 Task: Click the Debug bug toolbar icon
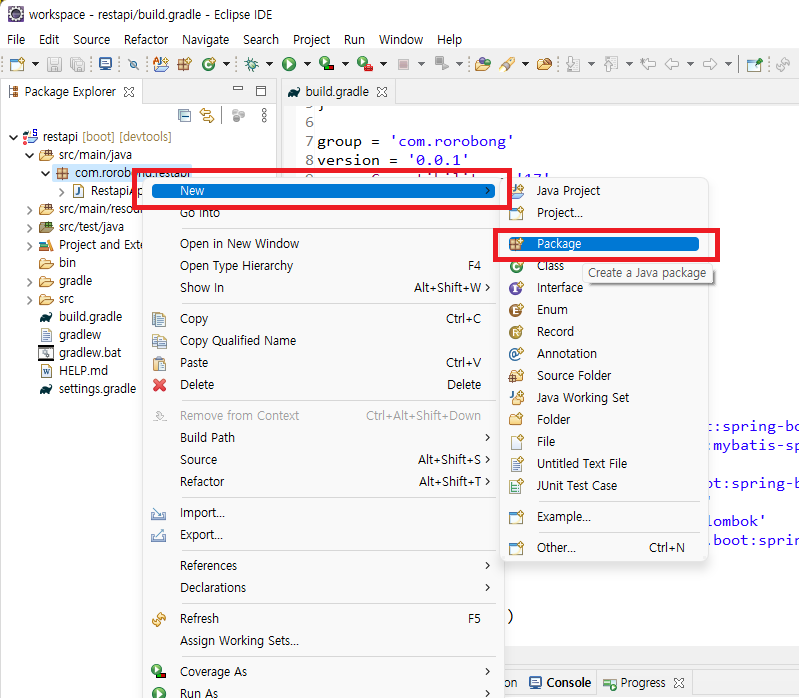(251, 64)
